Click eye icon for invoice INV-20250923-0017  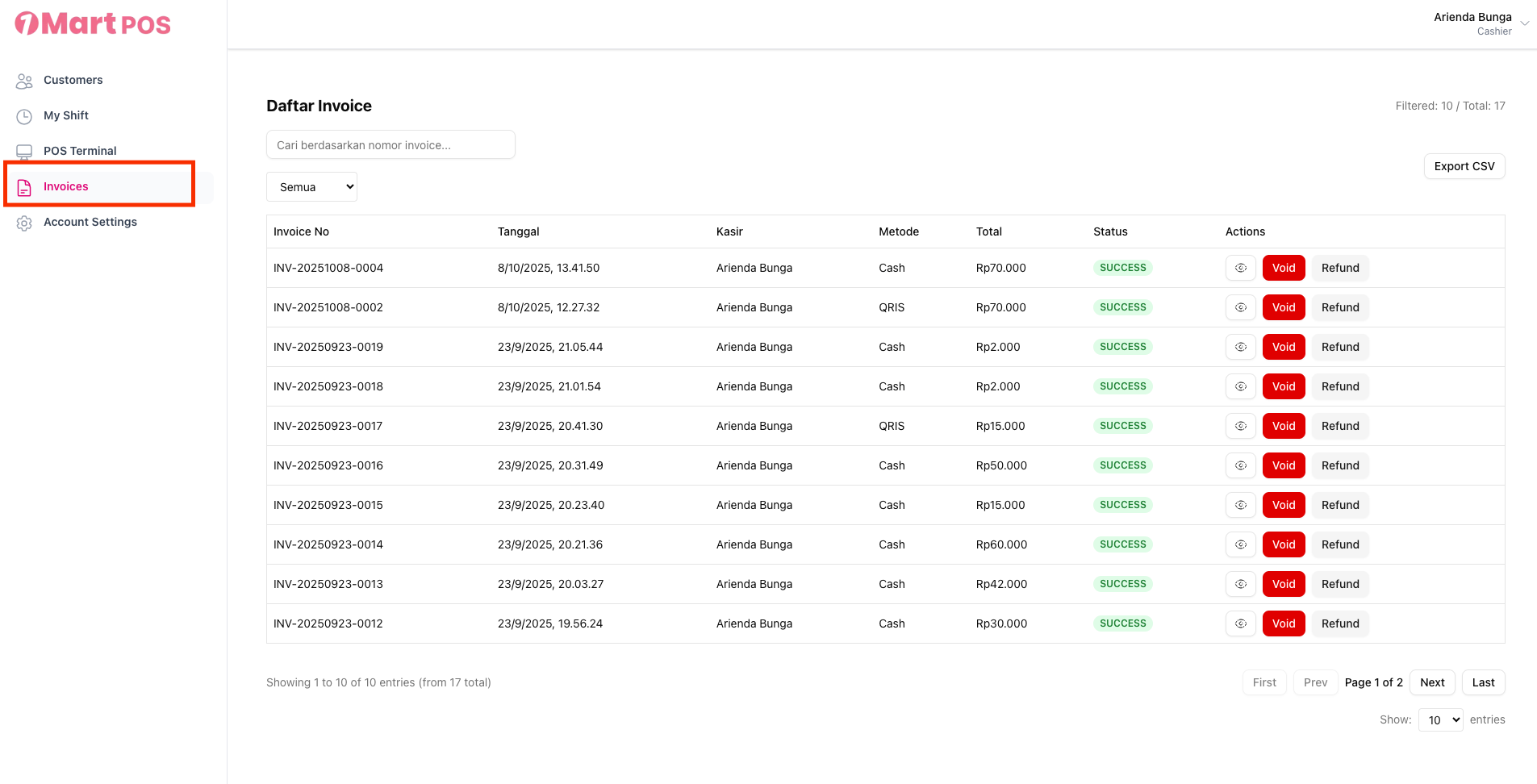click(1240, 426)
